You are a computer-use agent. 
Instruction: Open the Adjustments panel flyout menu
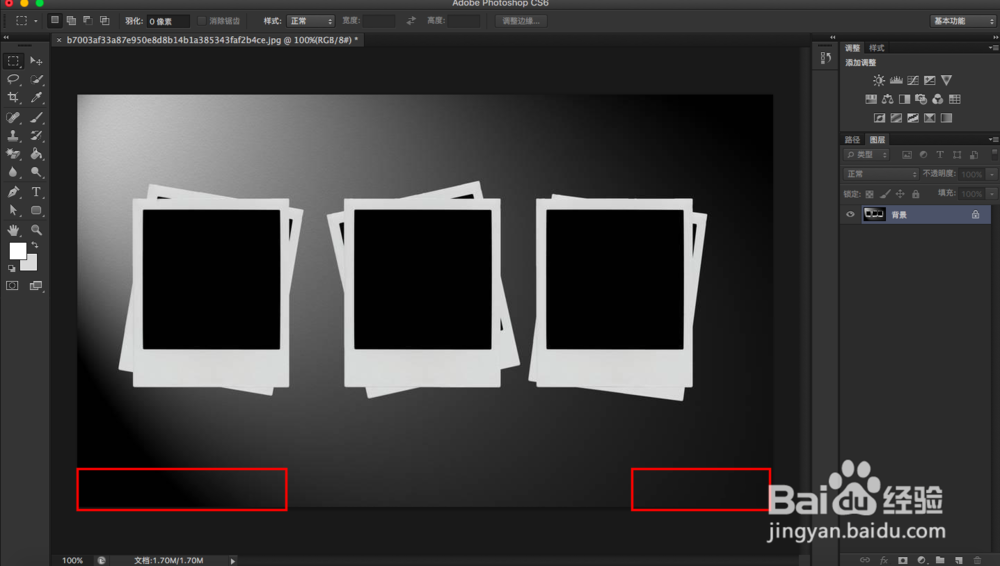click(x=993, y=48)
